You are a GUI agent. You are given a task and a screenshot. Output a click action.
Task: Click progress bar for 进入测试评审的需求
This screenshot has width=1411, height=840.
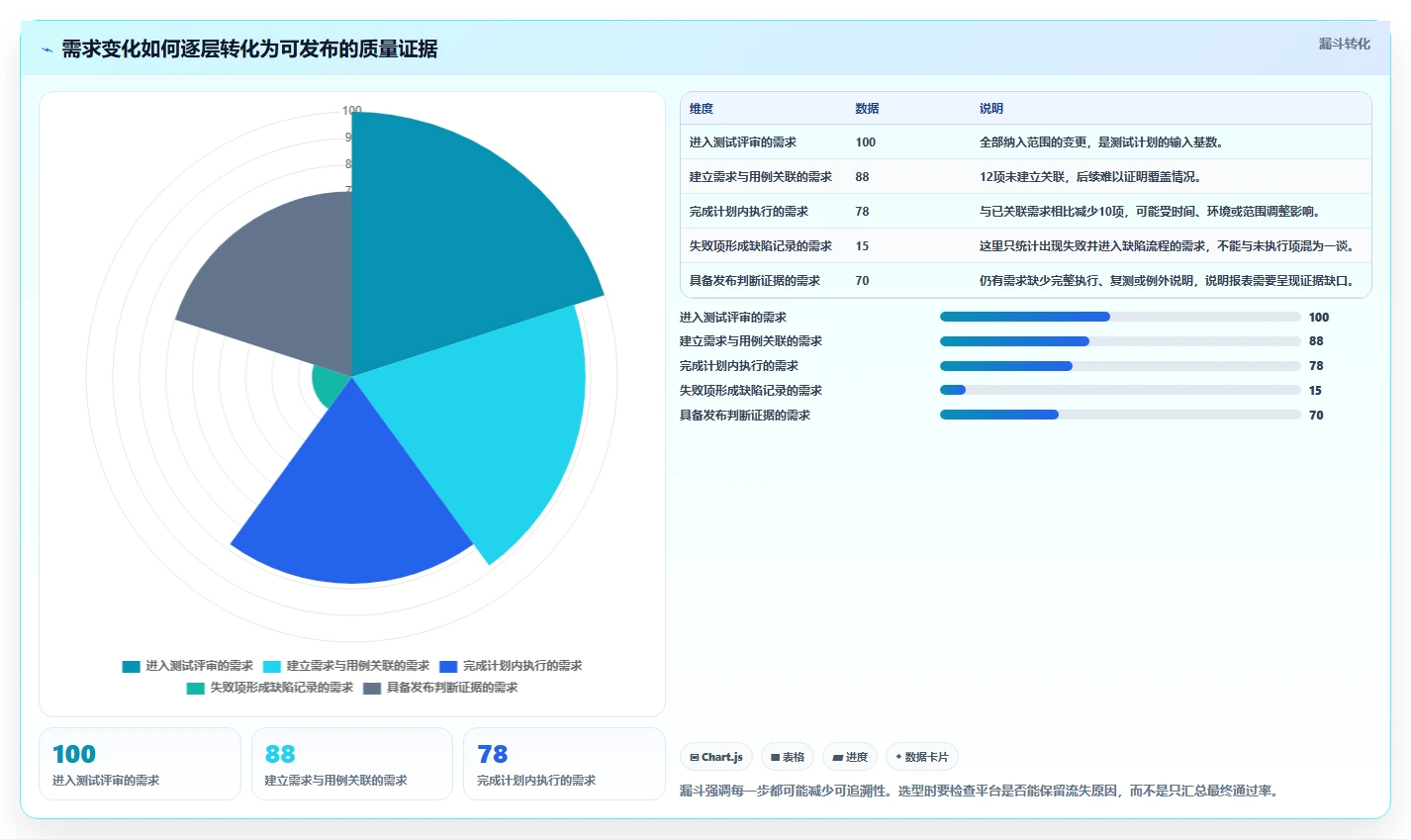[1120, 317]
